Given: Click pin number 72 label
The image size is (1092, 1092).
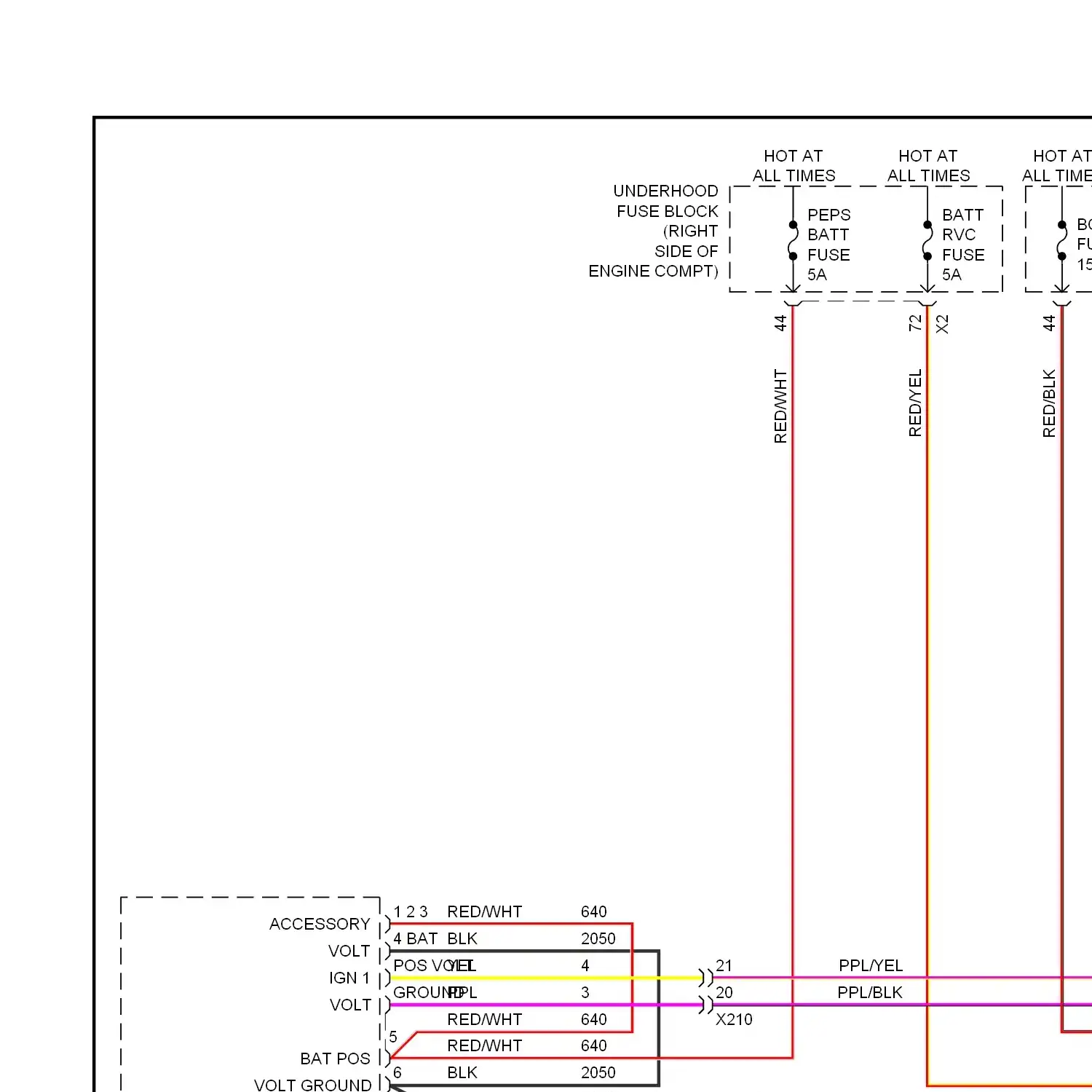Looking at the screenshot, I should [915, 323].
